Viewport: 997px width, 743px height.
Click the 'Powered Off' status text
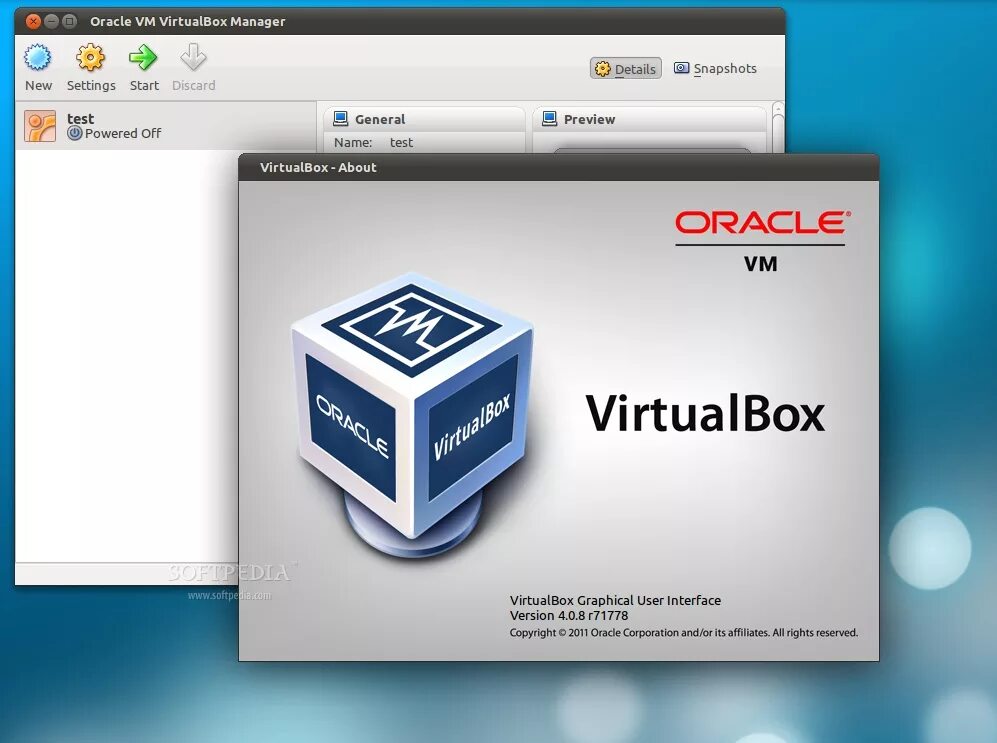click(123, 133)
